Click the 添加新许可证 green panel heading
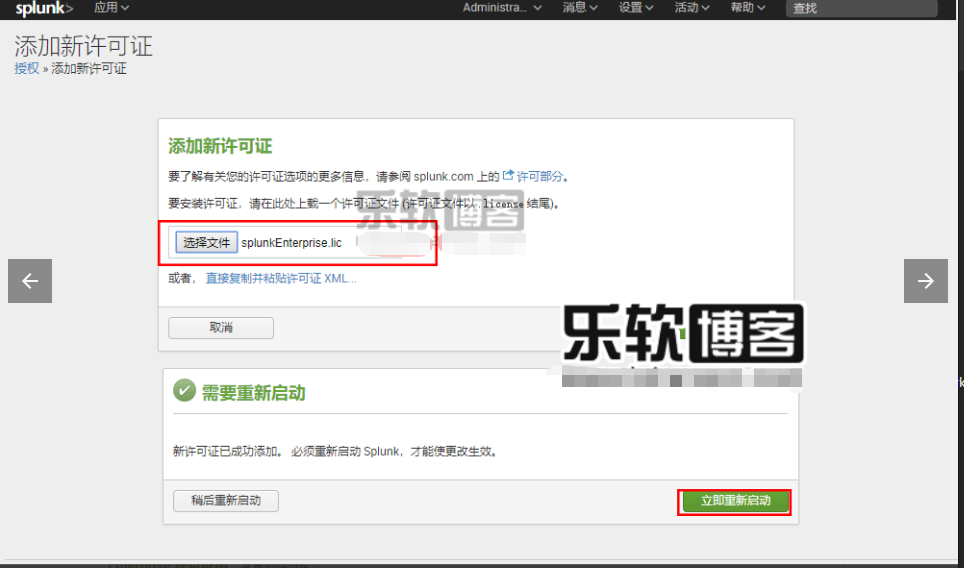The width and height of the screenshot is (964, 568). [220, 147]
